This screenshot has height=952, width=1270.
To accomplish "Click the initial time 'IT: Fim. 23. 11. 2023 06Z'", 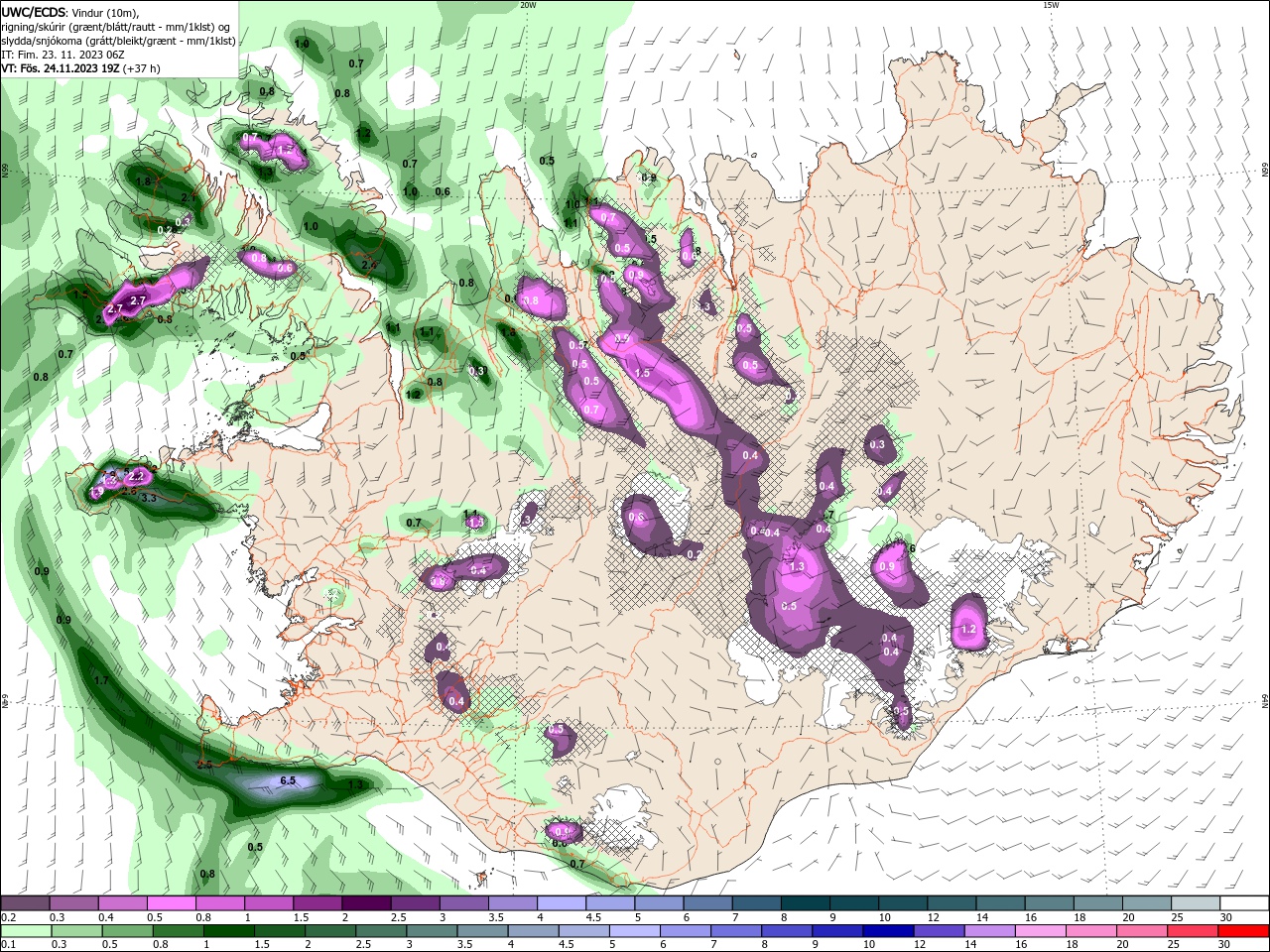I will [63, 55].
